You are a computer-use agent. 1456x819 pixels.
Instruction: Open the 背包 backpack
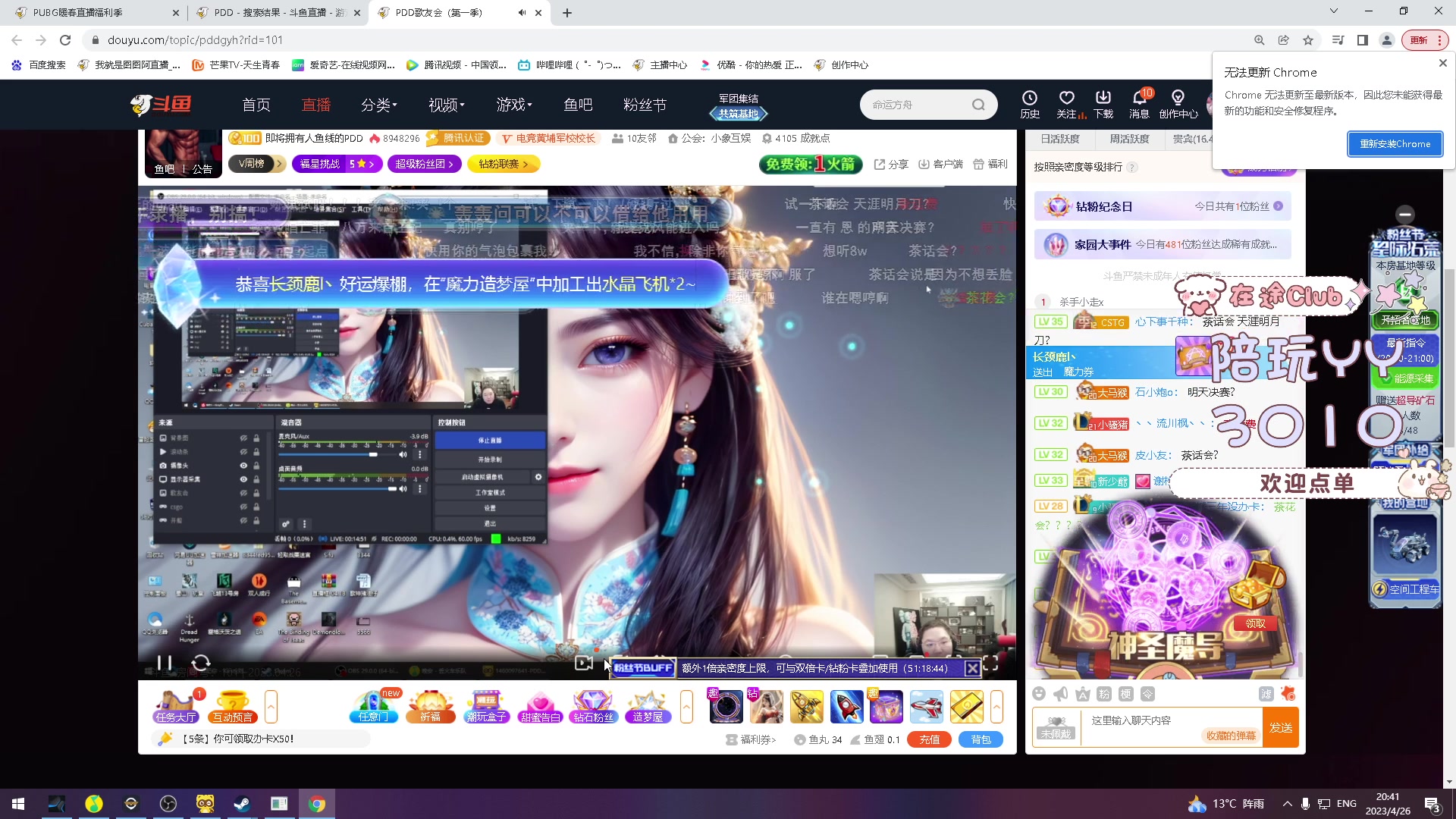981,739
